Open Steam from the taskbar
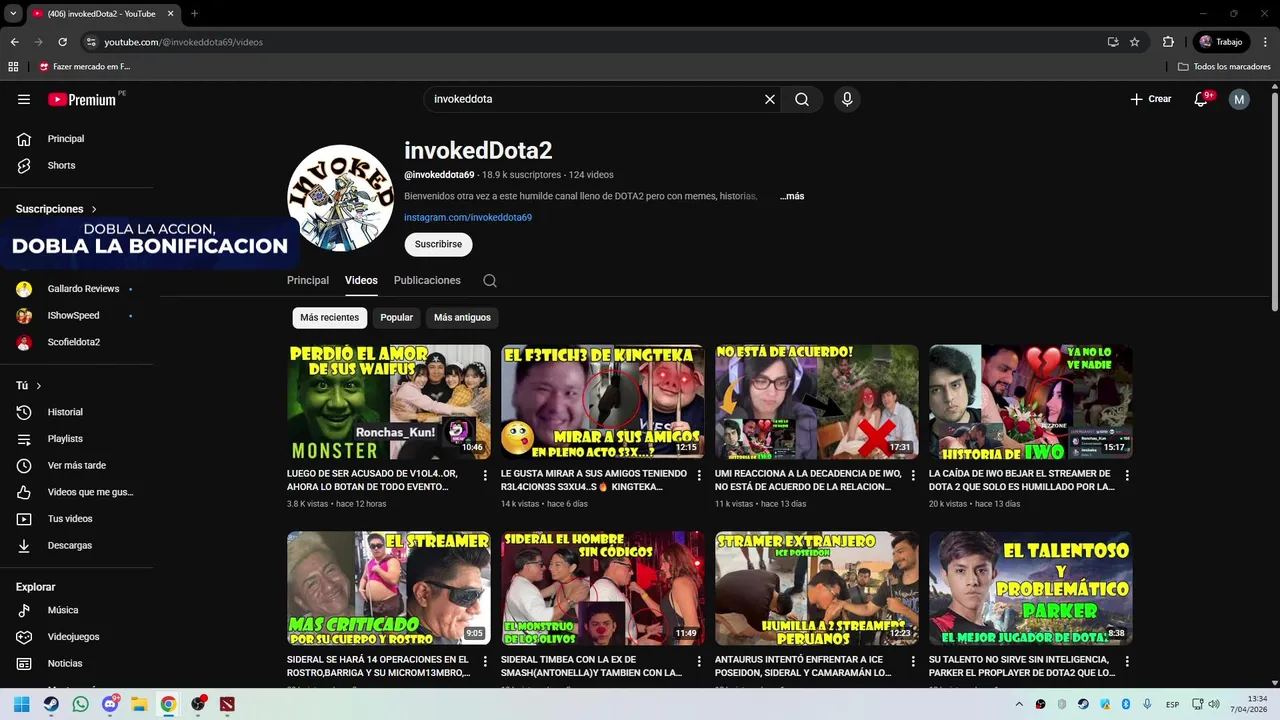The height and width of the screenshot is (720, 1280). click(x=51, y=704)
